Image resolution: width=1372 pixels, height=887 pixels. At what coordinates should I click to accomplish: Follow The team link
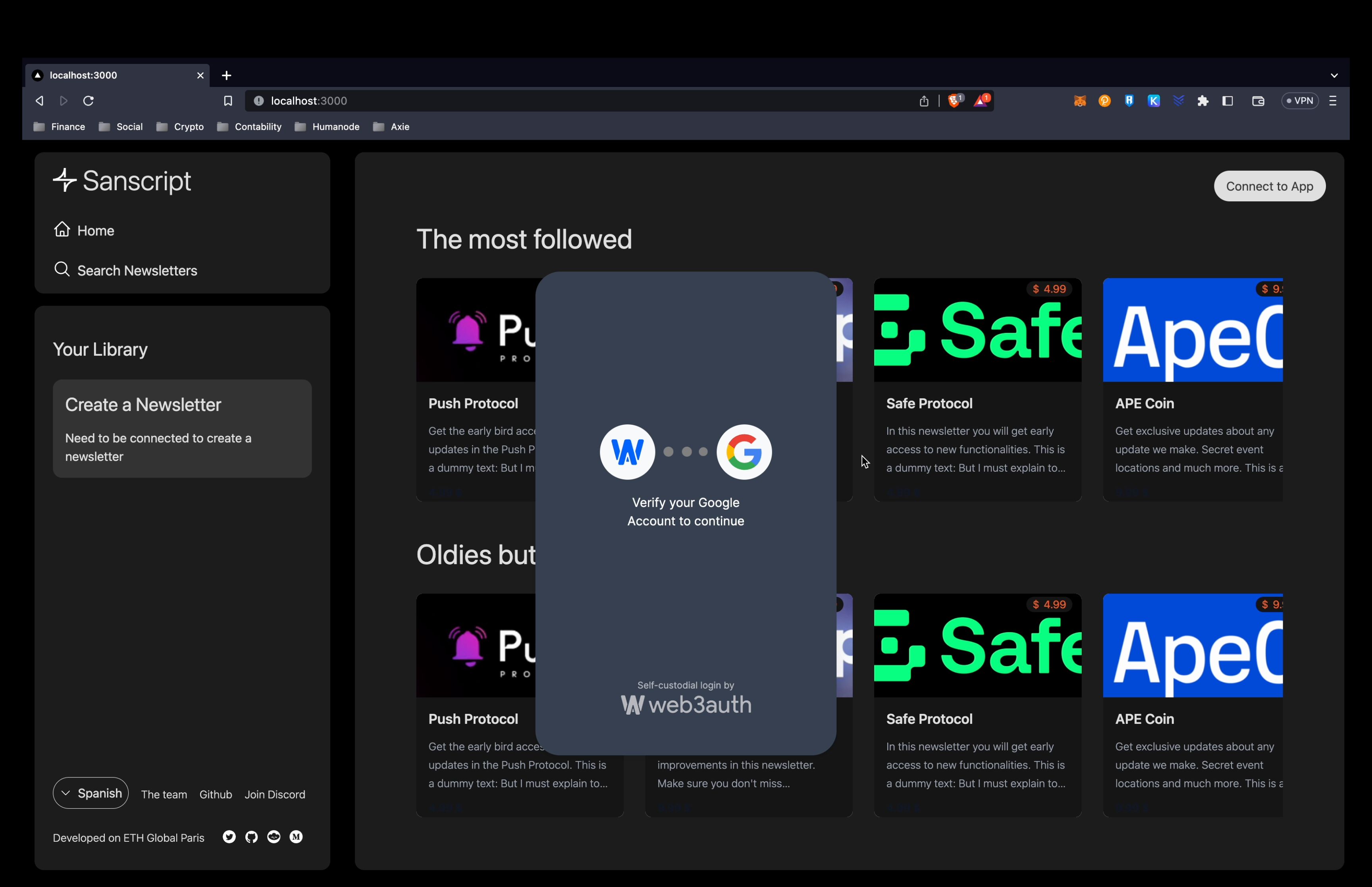pyautogui.click(x=164, y=794)
